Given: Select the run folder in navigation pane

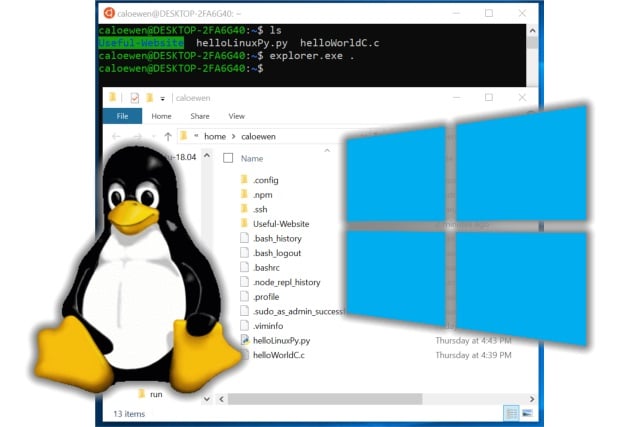Looking at the screenshot, I should tap(156, 394).
